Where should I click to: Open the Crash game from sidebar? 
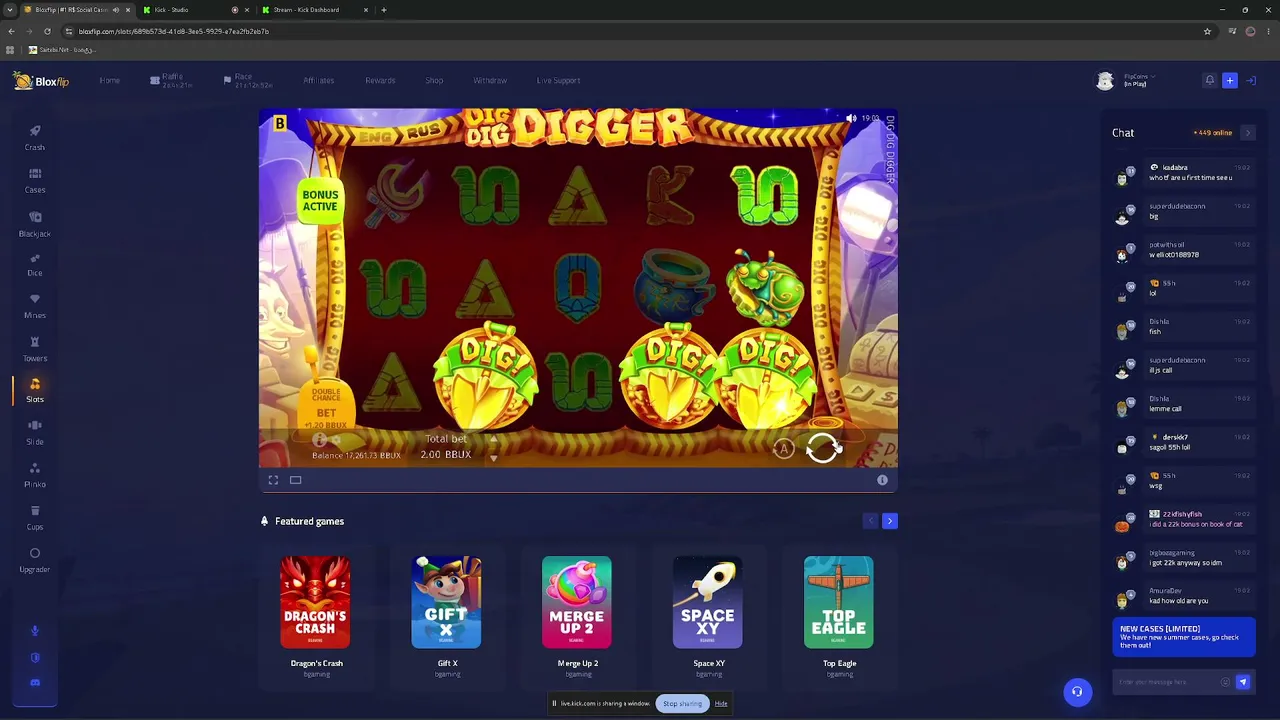pos(35,138)
